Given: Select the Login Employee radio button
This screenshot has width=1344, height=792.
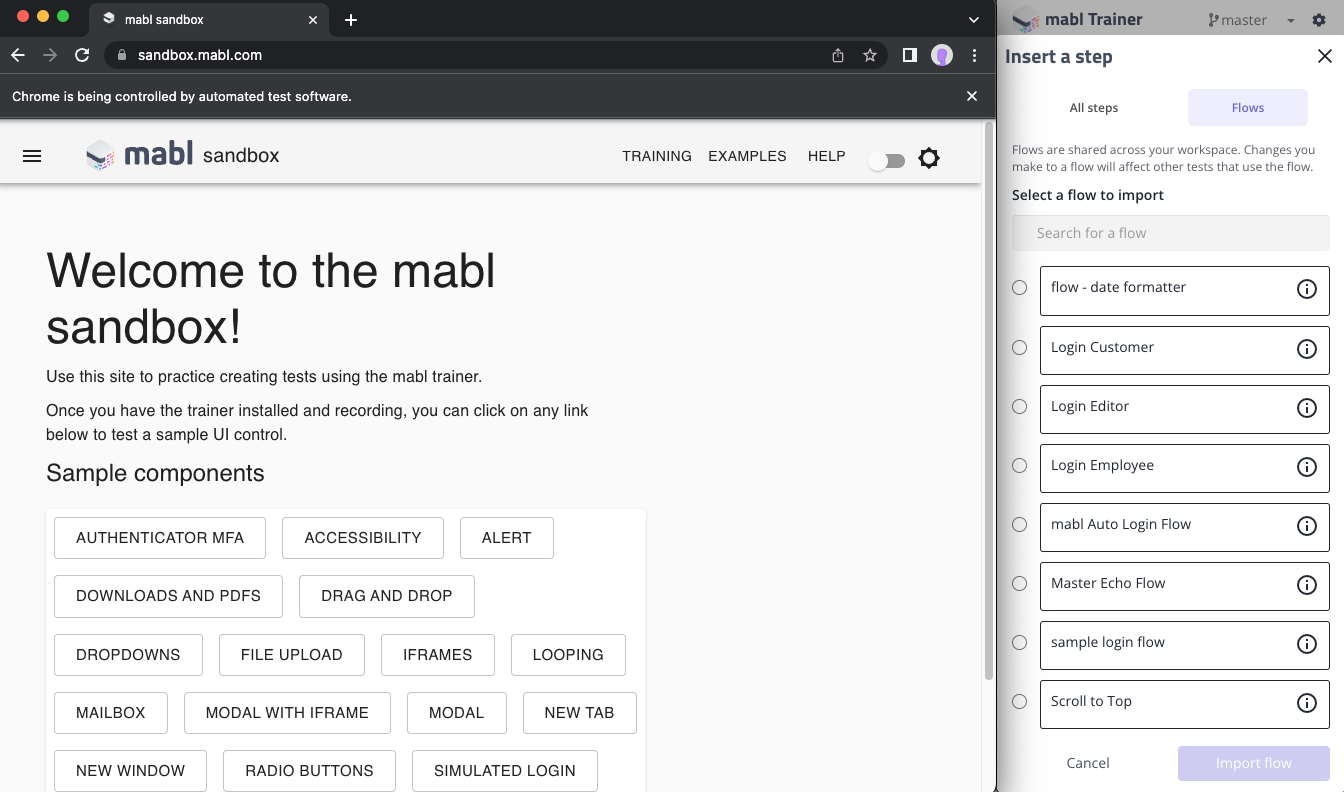Looking at the screenshot, I should (x=1019, y=466).
